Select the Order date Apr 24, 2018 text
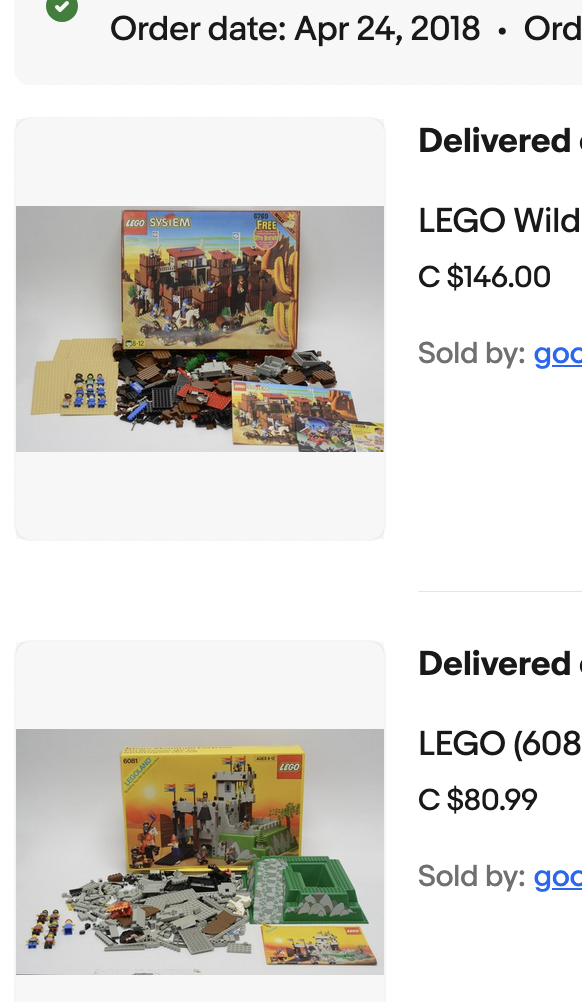Image resolution: width=582 pixels, height=1002 pixels. 295,29
